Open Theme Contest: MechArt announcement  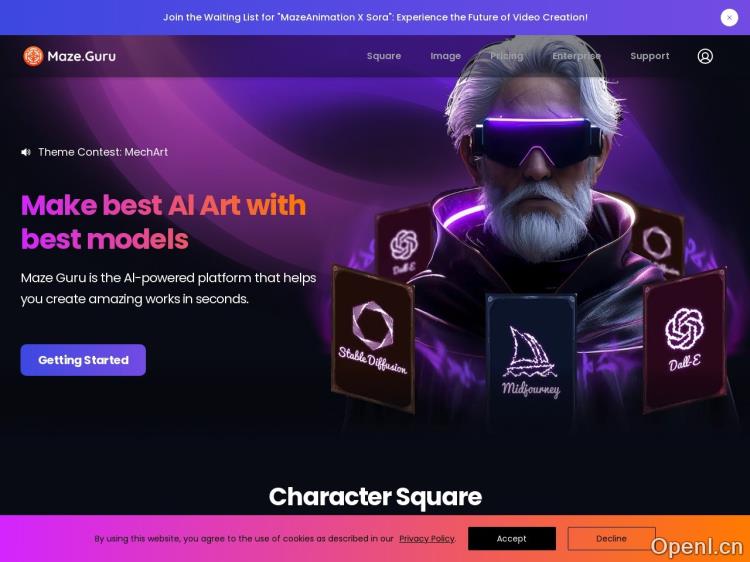pyautogui.click(x=103, y=152)
